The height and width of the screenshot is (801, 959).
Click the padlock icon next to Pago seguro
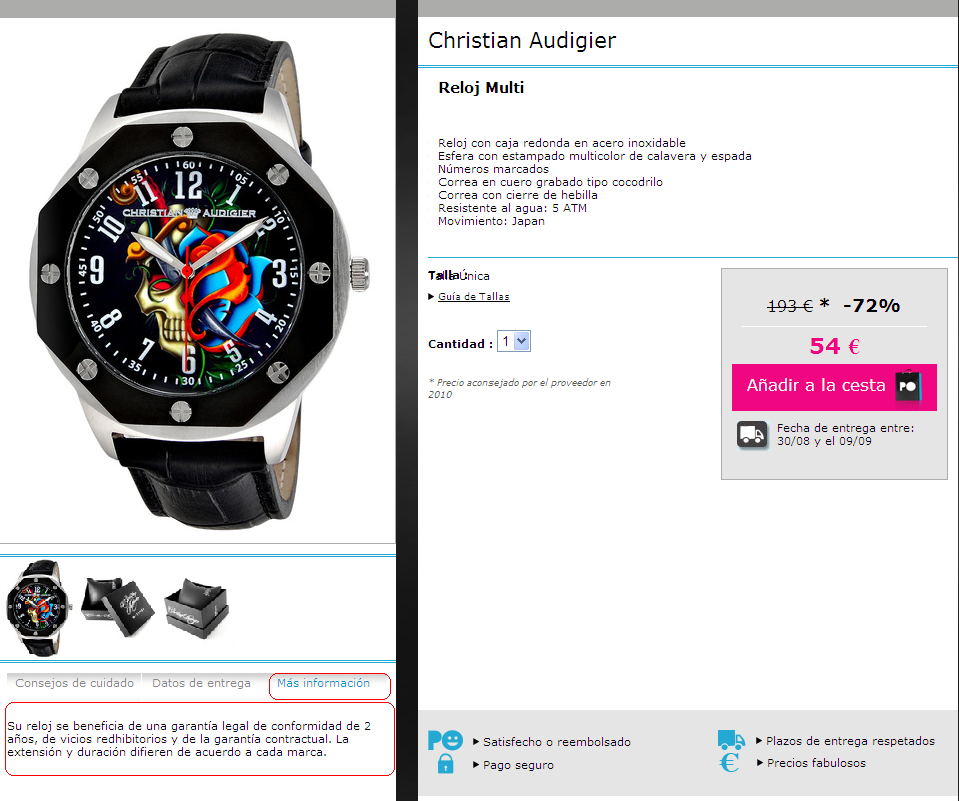point(446,764)
